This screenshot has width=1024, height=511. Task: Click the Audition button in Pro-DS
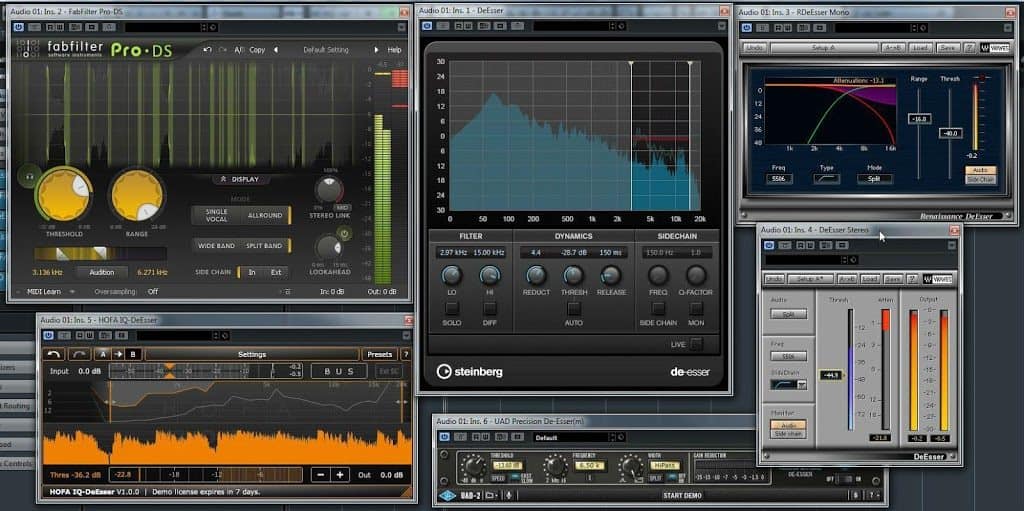coord(102,272)
